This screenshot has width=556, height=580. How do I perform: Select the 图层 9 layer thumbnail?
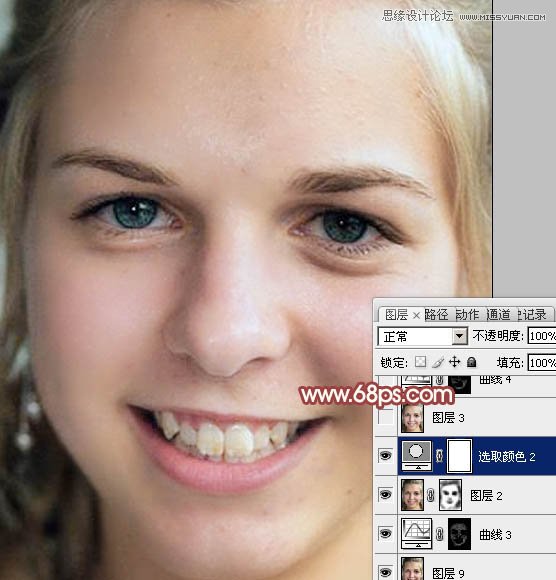tap(412, 569)
